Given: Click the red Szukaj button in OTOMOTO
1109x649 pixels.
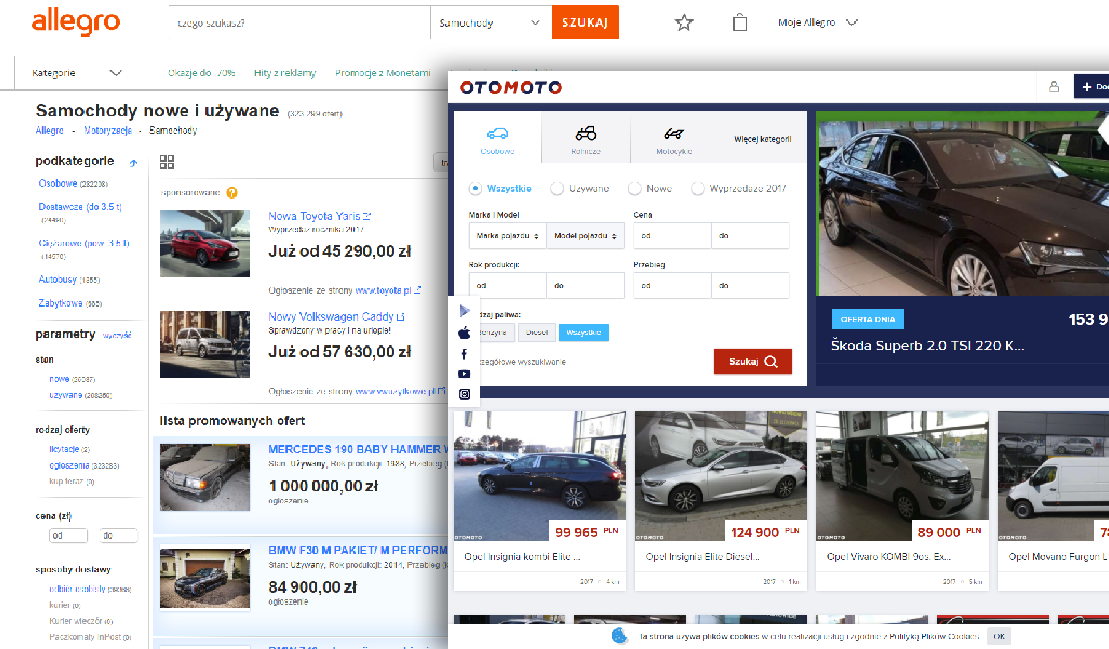Looking at the screenshot, I should pos(753,361).
